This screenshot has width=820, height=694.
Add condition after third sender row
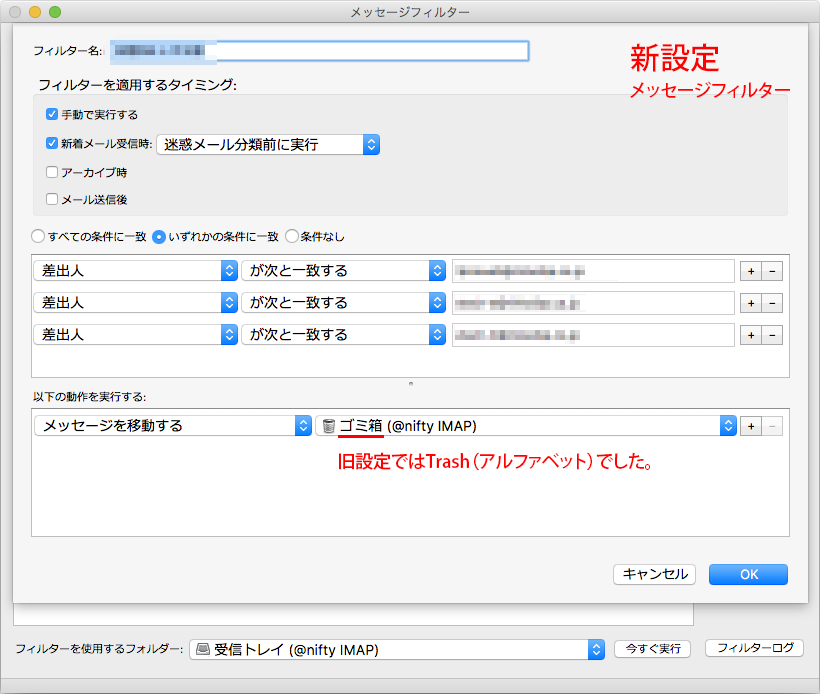click(x=750, y=335)
